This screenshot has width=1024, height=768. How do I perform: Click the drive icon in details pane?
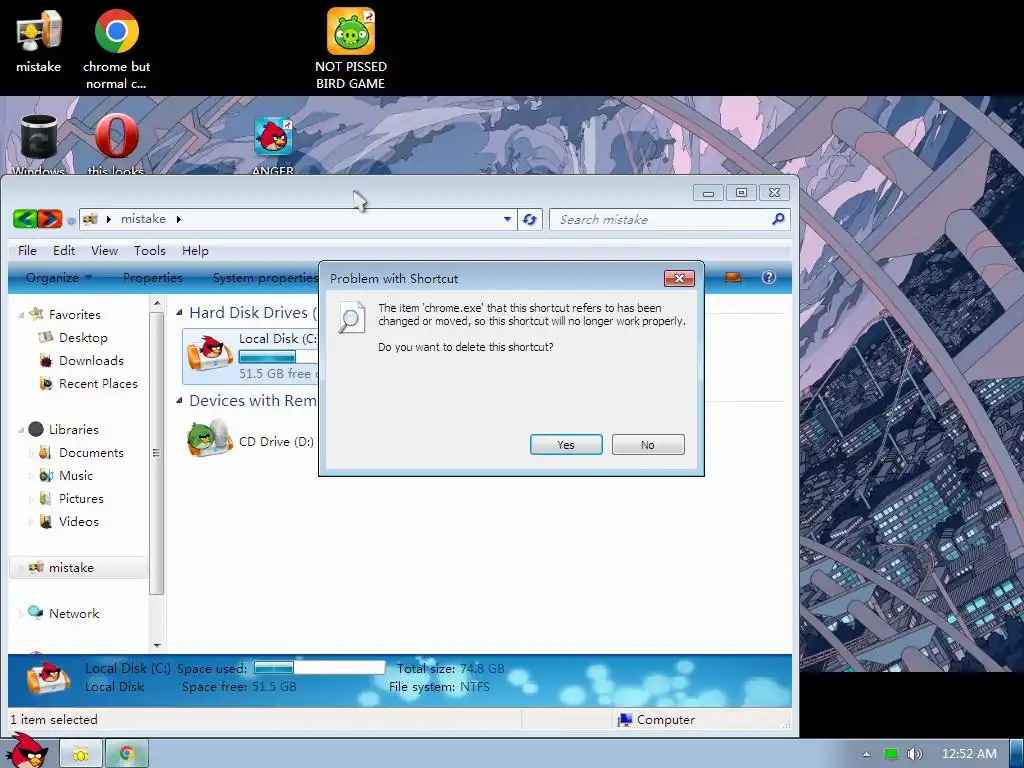pyautogui.click(x=48, y=679)
